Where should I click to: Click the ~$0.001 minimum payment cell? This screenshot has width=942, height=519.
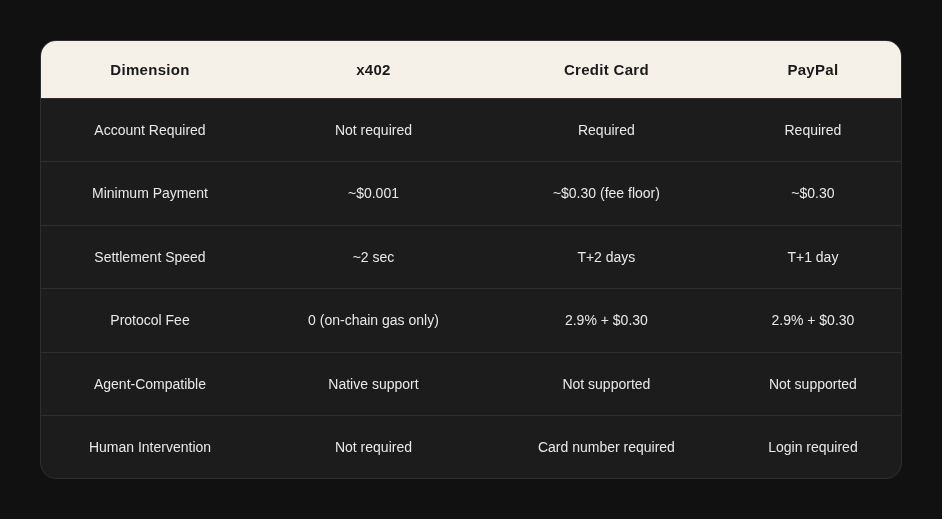(373, 193)
